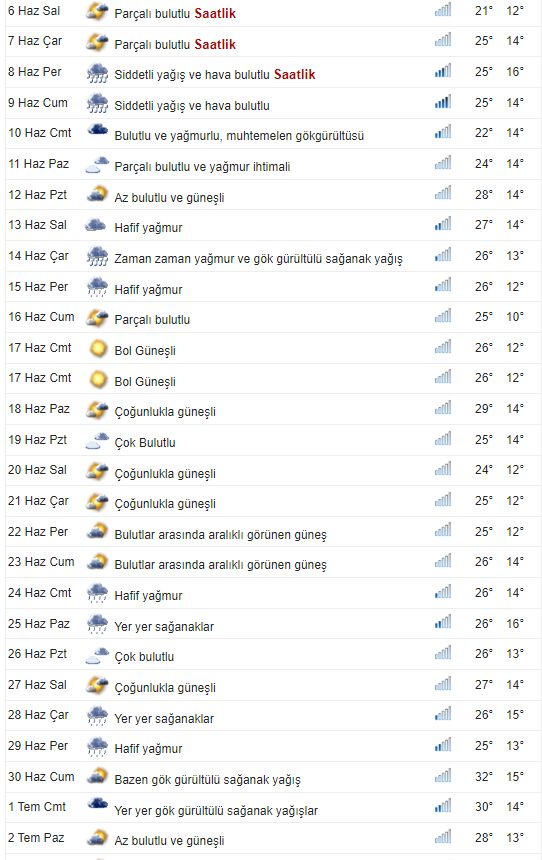542x860 pixels.
Task: Click the precipitation bars icon for 29 Haz Per
Action: click(x=443, y=745)
